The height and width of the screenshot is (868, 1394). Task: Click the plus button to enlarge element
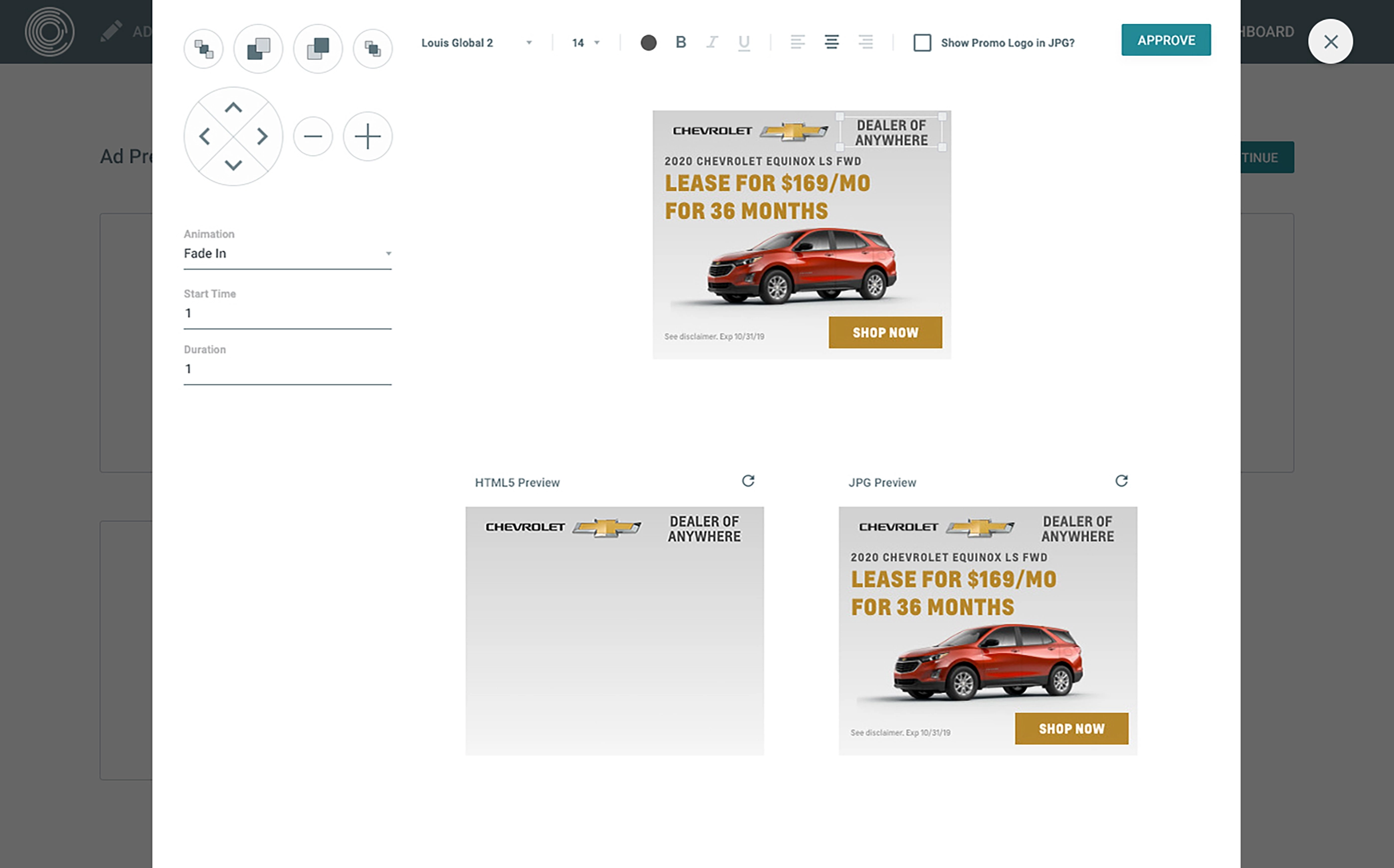tap(367, 137)
